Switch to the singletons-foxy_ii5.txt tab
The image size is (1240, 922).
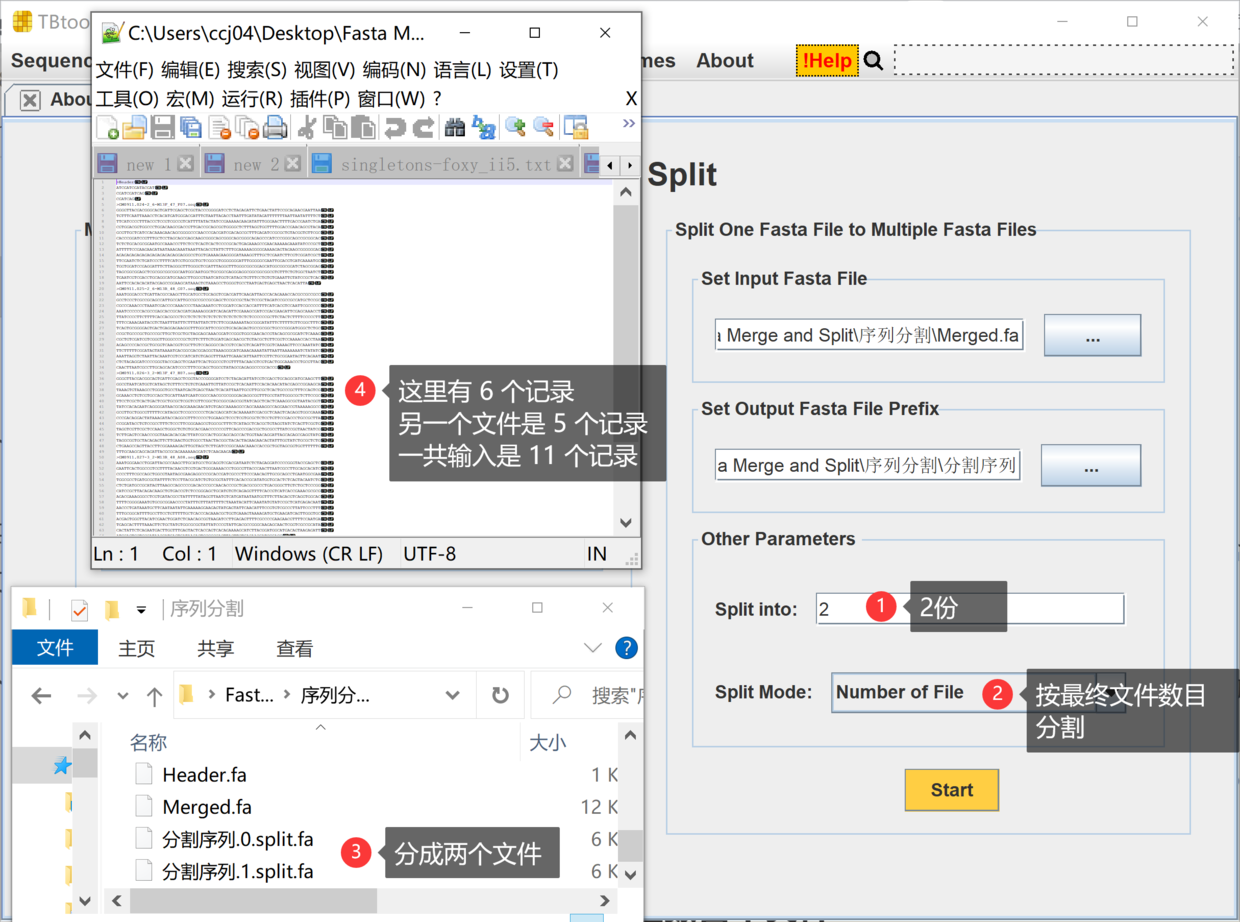coord(445,164)
